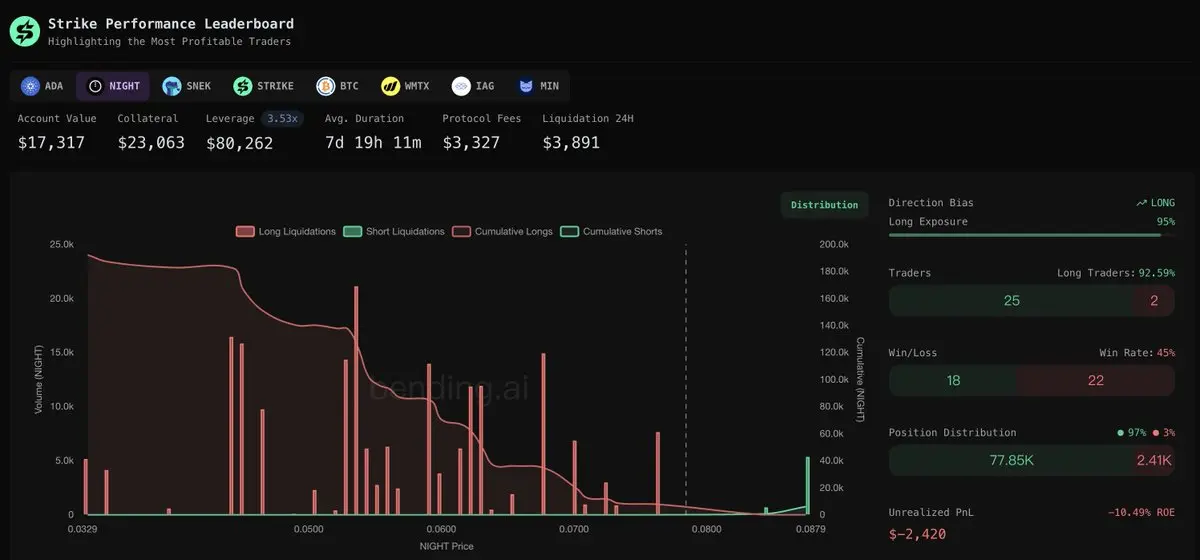The height and width of the screenshot is (560, 1200).
Task: Click the Win Rate 45% label
Action: click(x=1137, y=353)
